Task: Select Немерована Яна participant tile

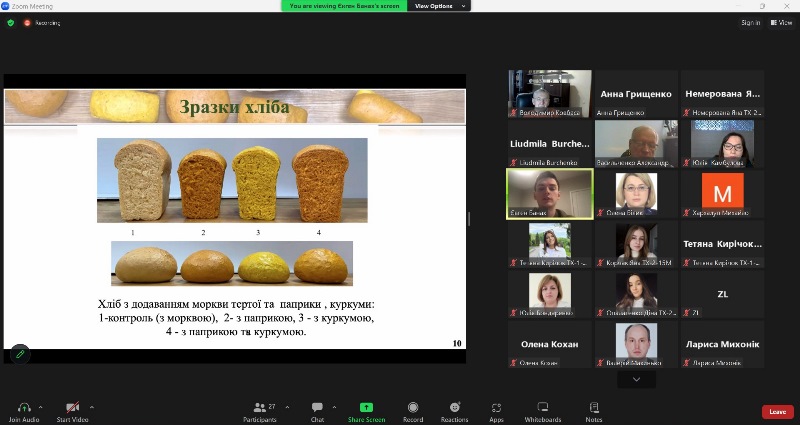Action: click(x=722, y=94)
